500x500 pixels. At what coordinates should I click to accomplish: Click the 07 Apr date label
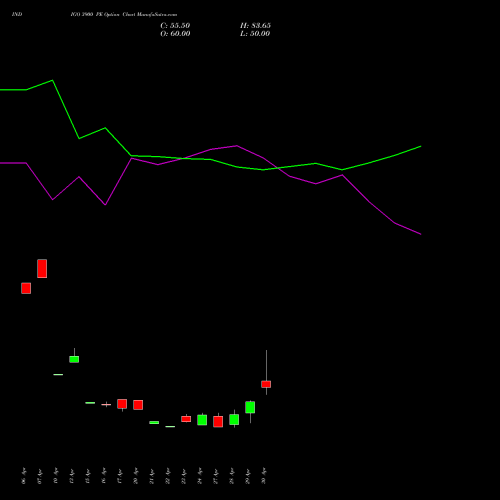(39, 476)
